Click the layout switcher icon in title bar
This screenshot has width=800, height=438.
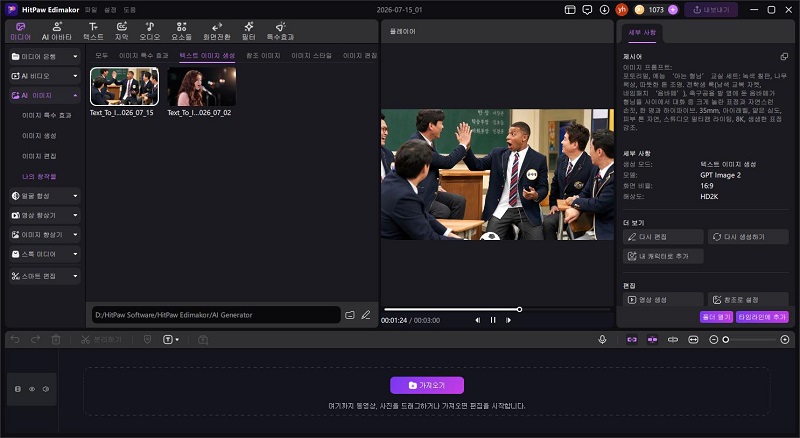[570, 10]
